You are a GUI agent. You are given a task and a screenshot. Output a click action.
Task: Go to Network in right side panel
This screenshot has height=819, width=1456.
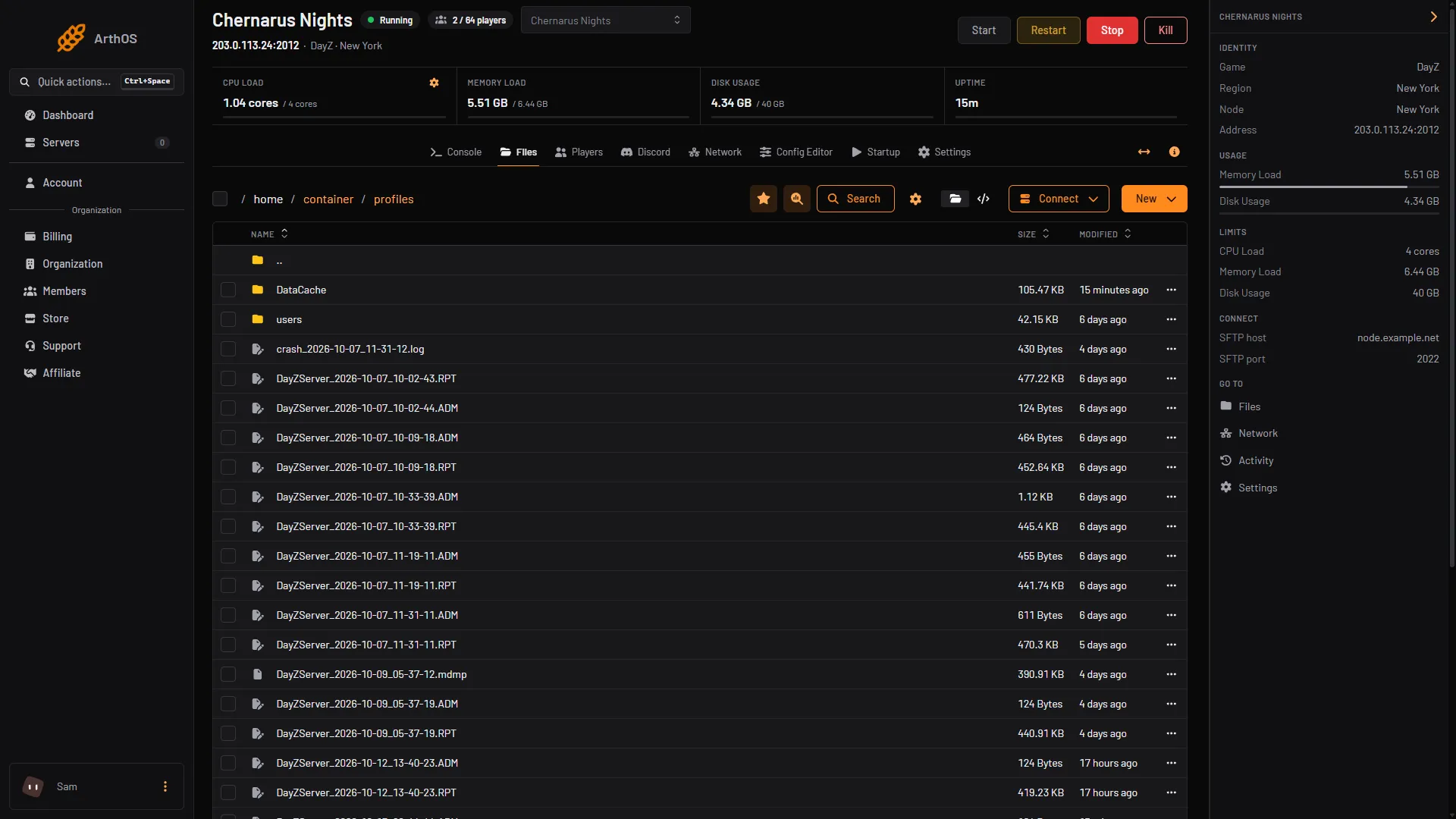(1257, 433)
